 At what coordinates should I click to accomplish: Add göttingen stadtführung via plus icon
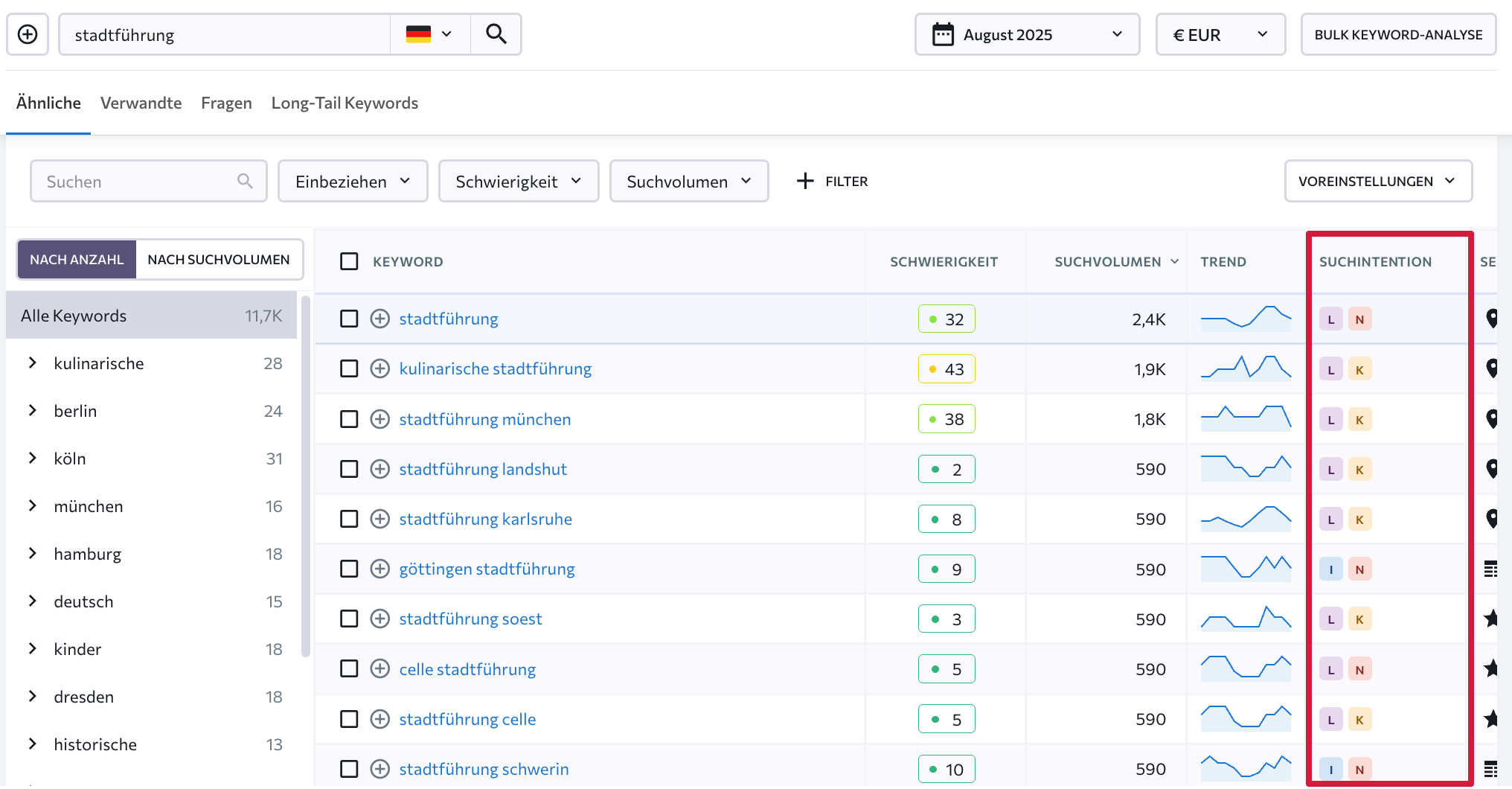(x=380, y=569)
